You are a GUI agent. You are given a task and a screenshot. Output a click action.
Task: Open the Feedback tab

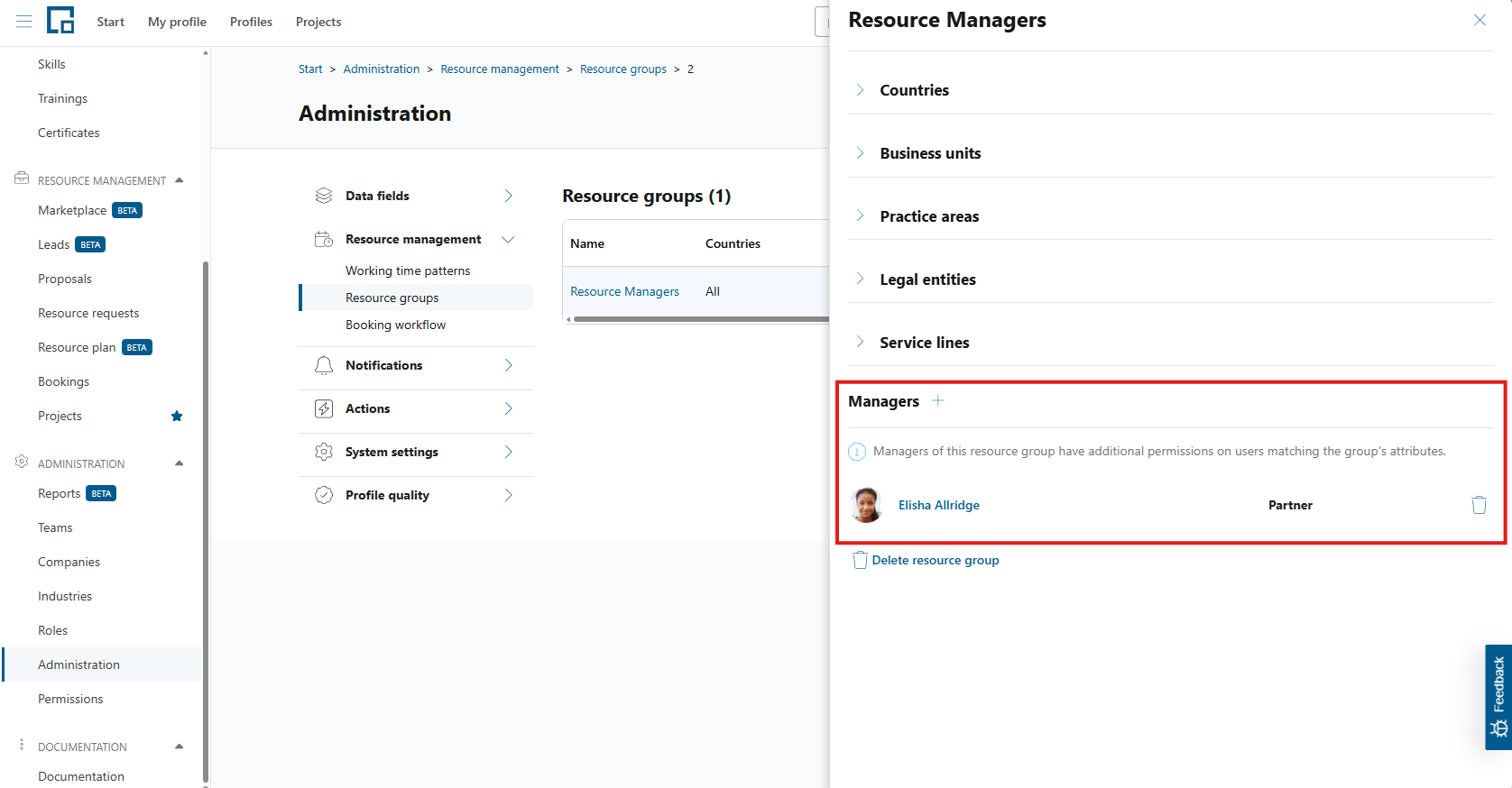coord(1498,697)
